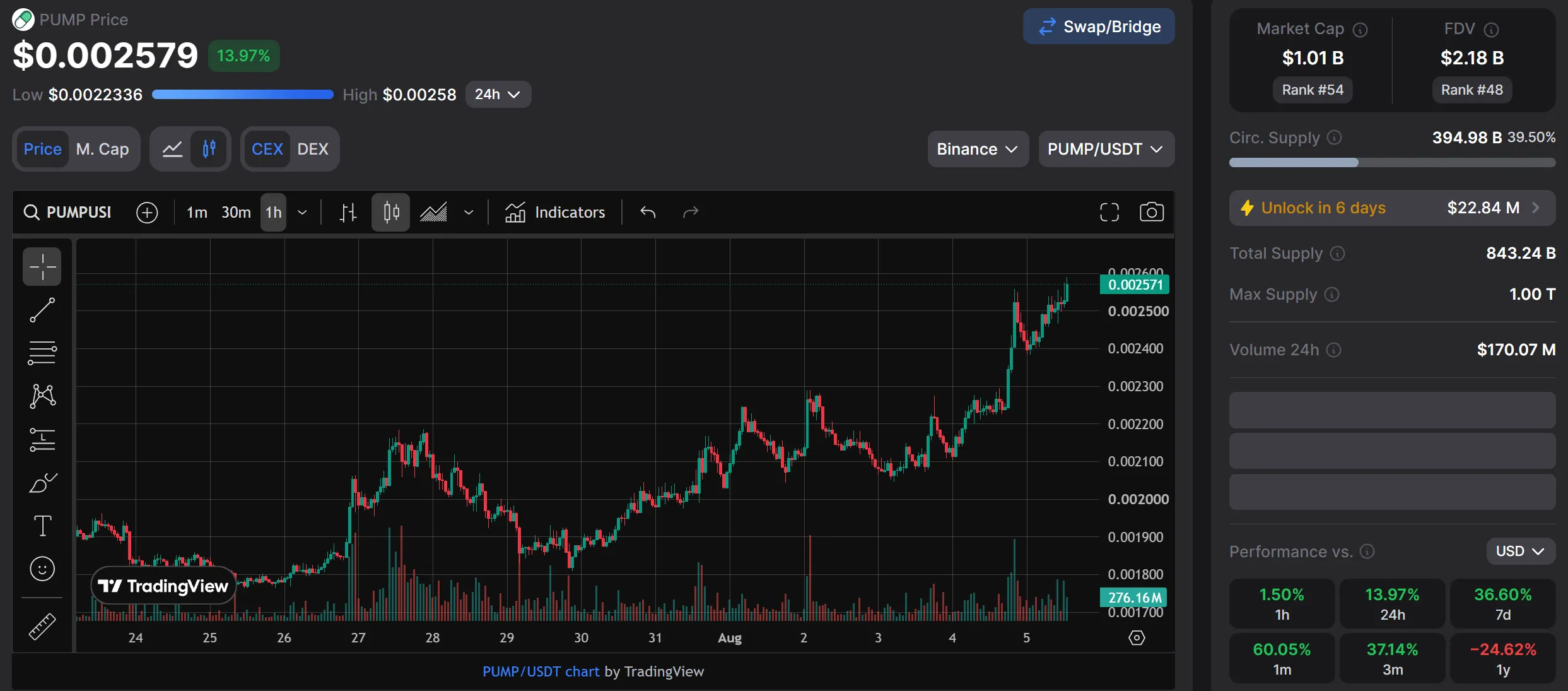Click the FDV info icon
The width and height of the screenshot is (1568, 691).
click(x=1491, y=30)
